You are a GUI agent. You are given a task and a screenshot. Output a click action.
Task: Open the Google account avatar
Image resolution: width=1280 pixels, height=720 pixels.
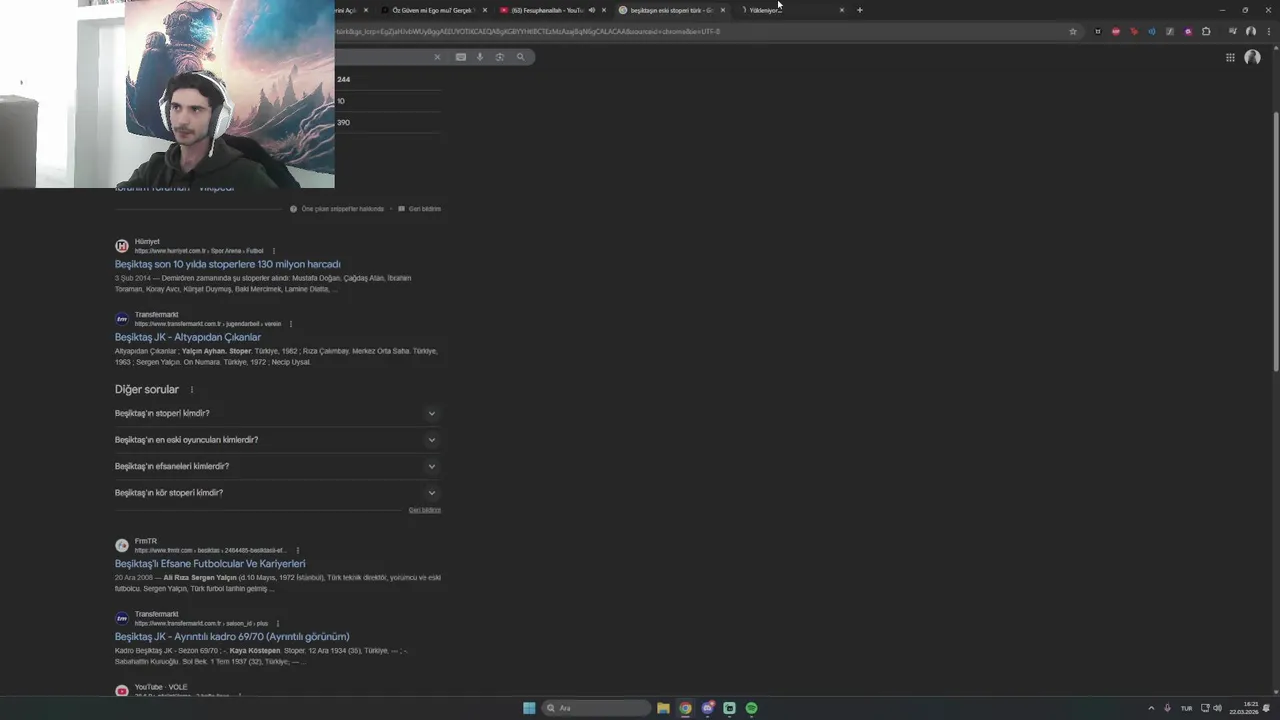1252,58
